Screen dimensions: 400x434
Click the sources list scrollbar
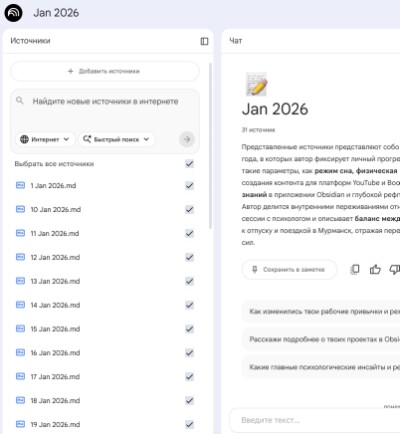[x=210, y=146]
